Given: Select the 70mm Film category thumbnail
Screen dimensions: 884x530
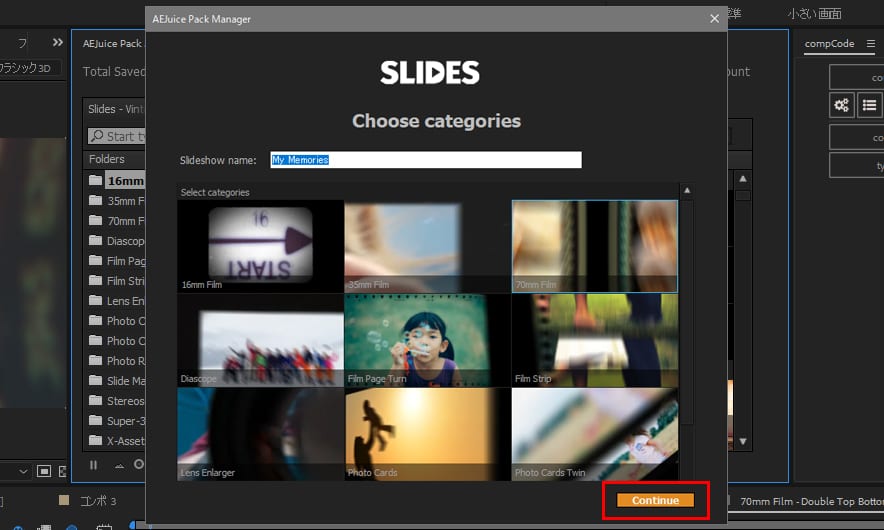Looking at the screenshot, I should (595, 246).
